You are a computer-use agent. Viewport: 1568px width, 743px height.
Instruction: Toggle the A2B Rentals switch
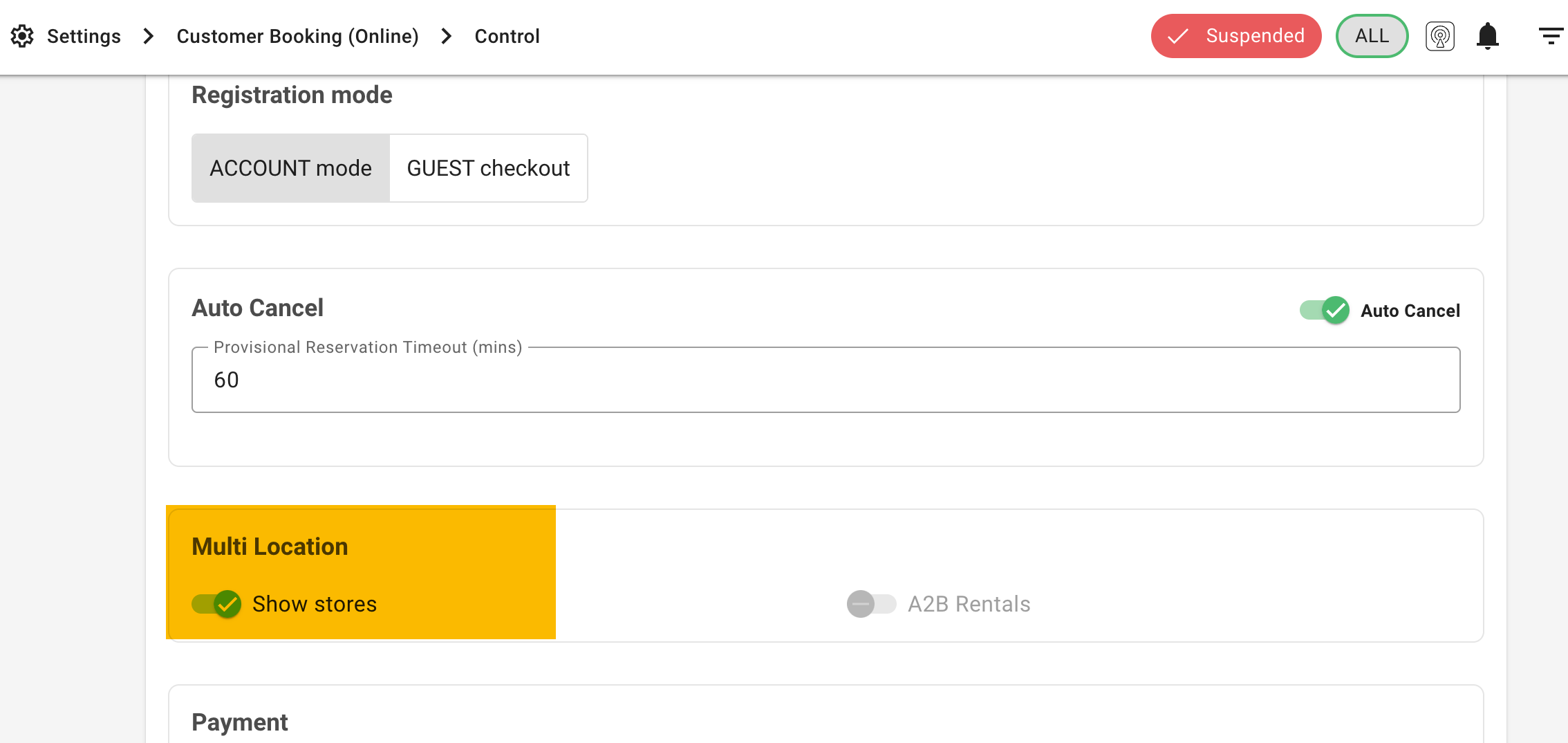[x=871, y=604]
